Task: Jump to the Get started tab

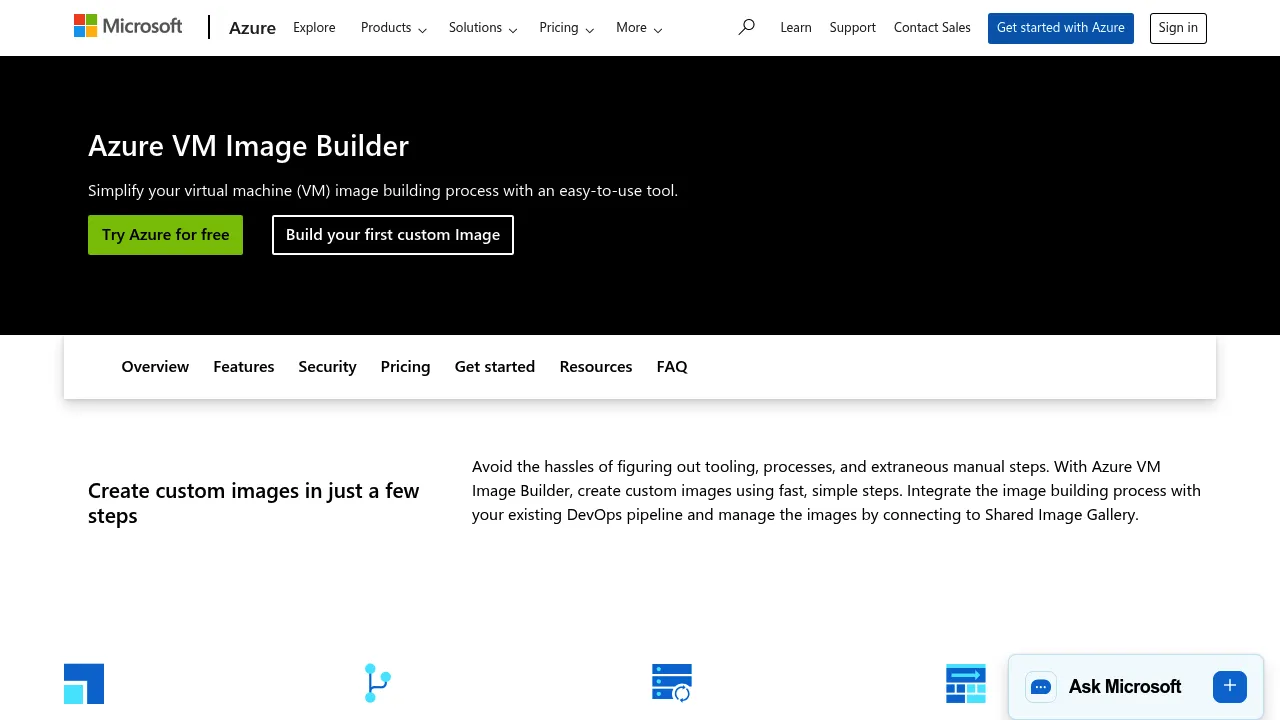Action: (x=495, y=367)
